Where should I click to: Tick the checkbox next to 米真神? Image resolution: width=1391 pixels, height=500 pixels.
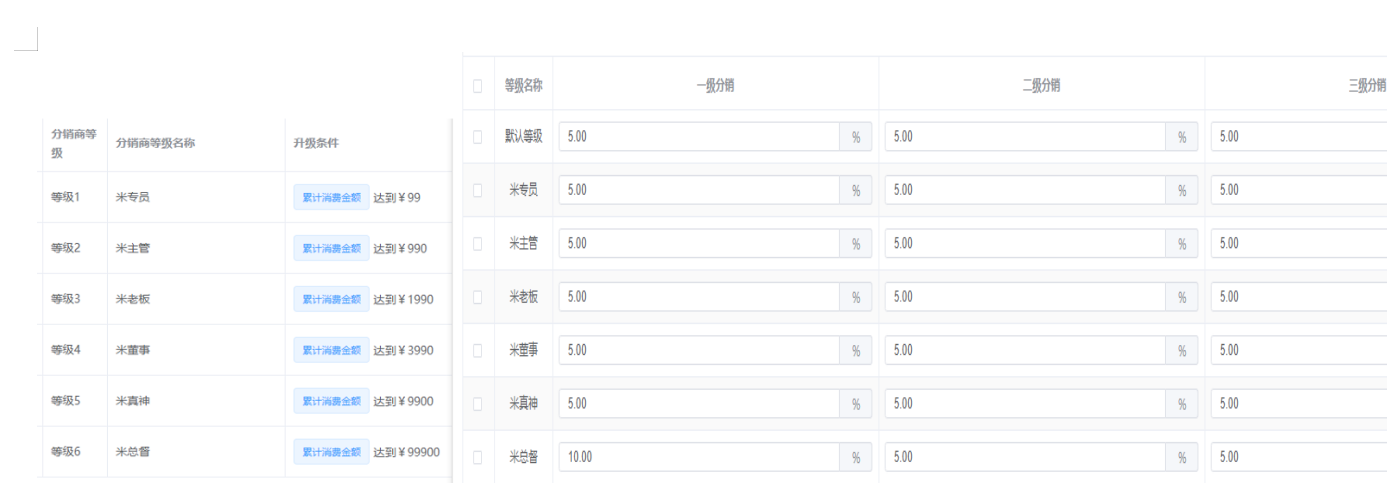click(x=479, y=403)
